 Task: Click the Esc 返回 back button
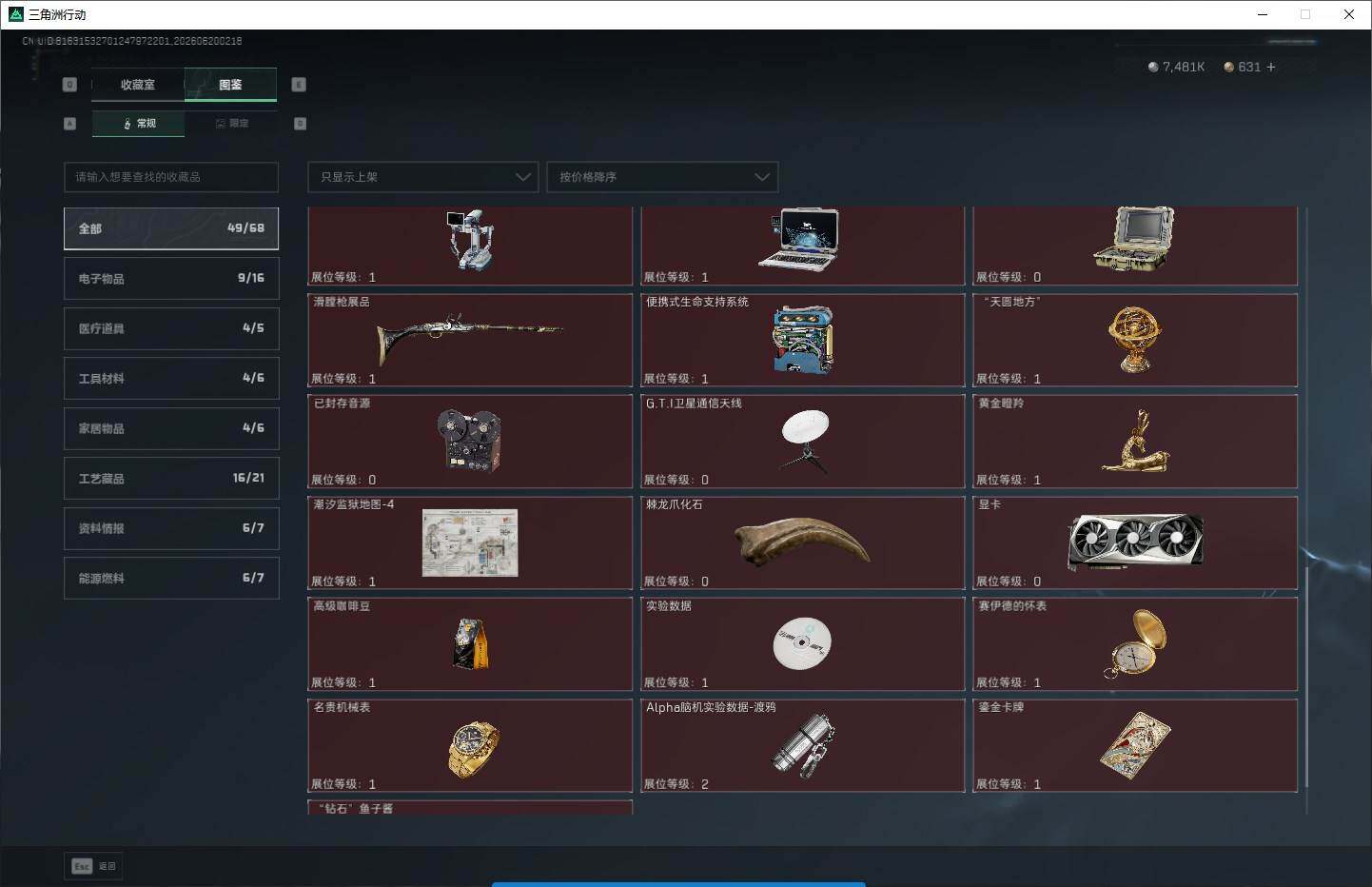coord(93,866)
